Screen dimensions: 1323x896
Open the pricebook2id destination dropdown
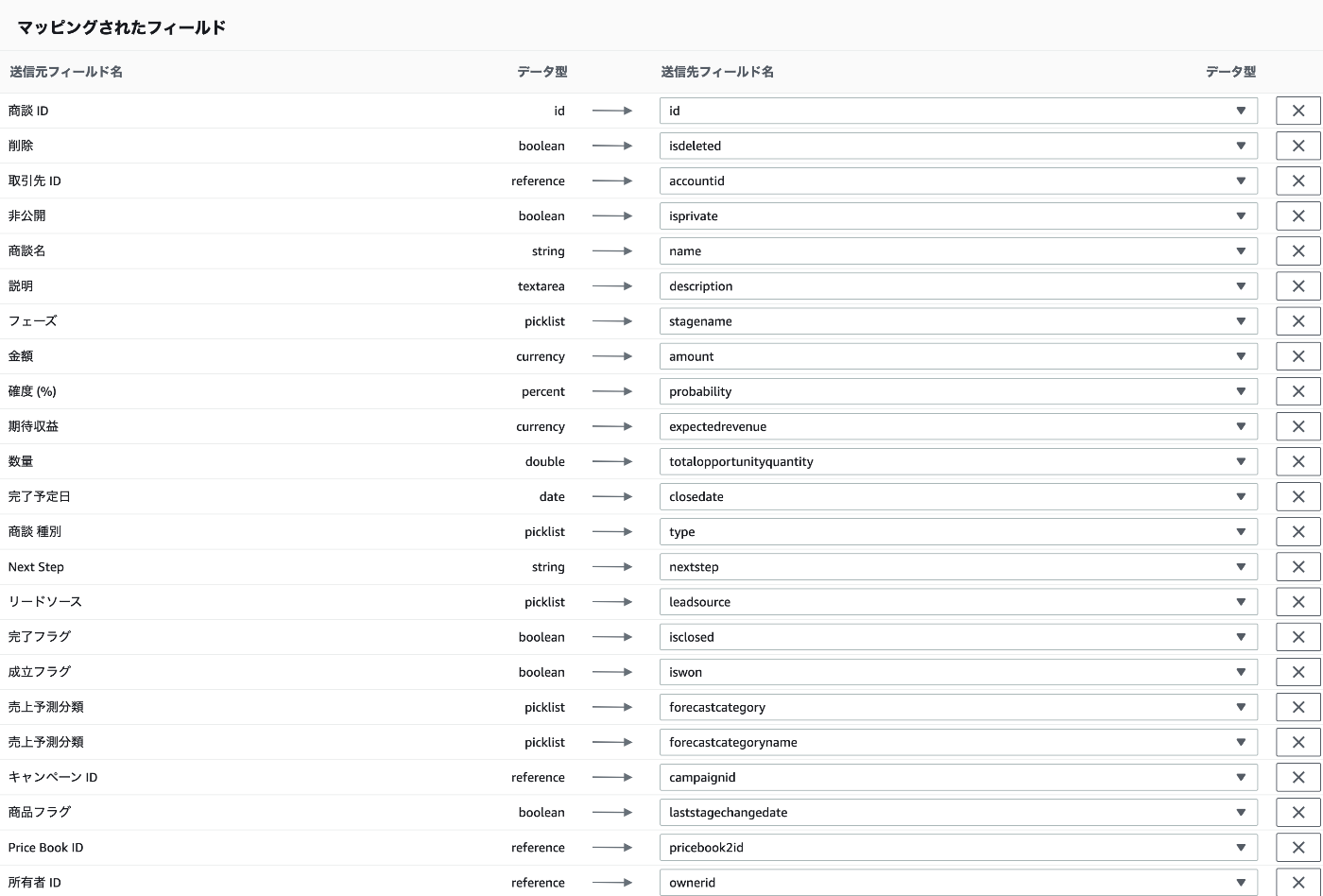pyautogui.click(x=958, y=847)
